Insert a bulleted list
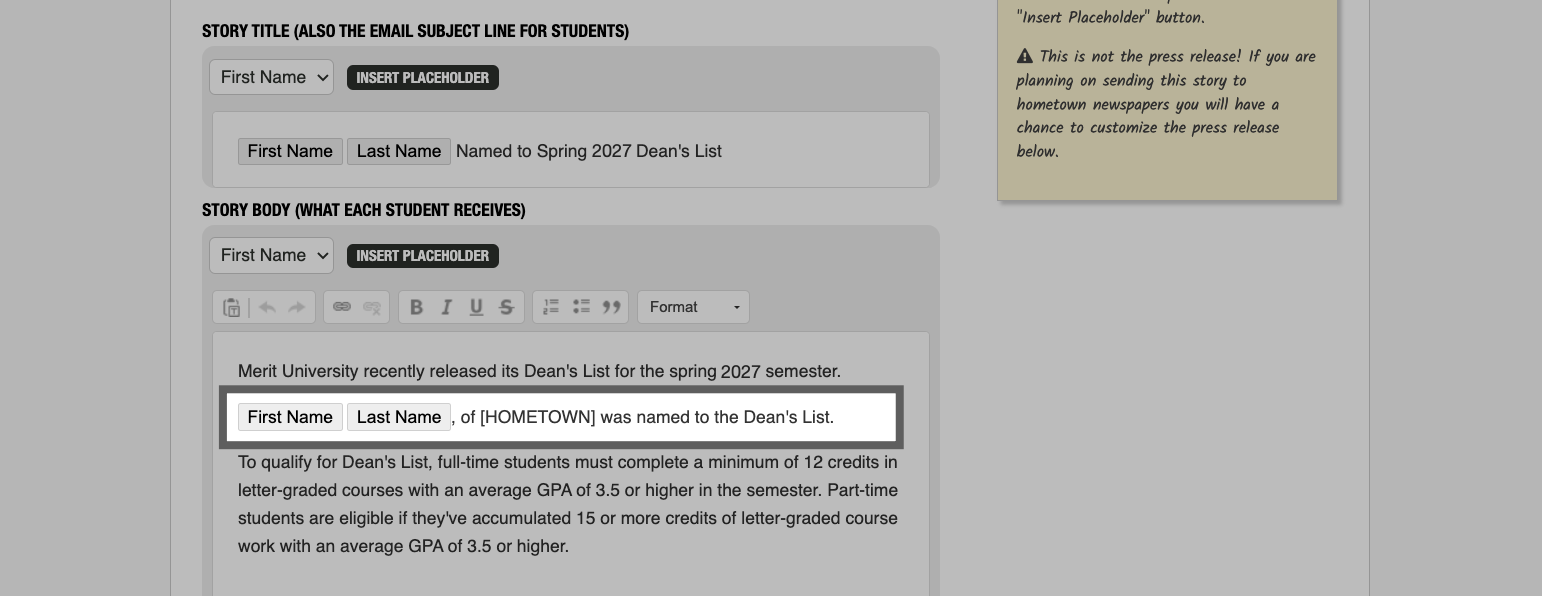 click(581, 307)
